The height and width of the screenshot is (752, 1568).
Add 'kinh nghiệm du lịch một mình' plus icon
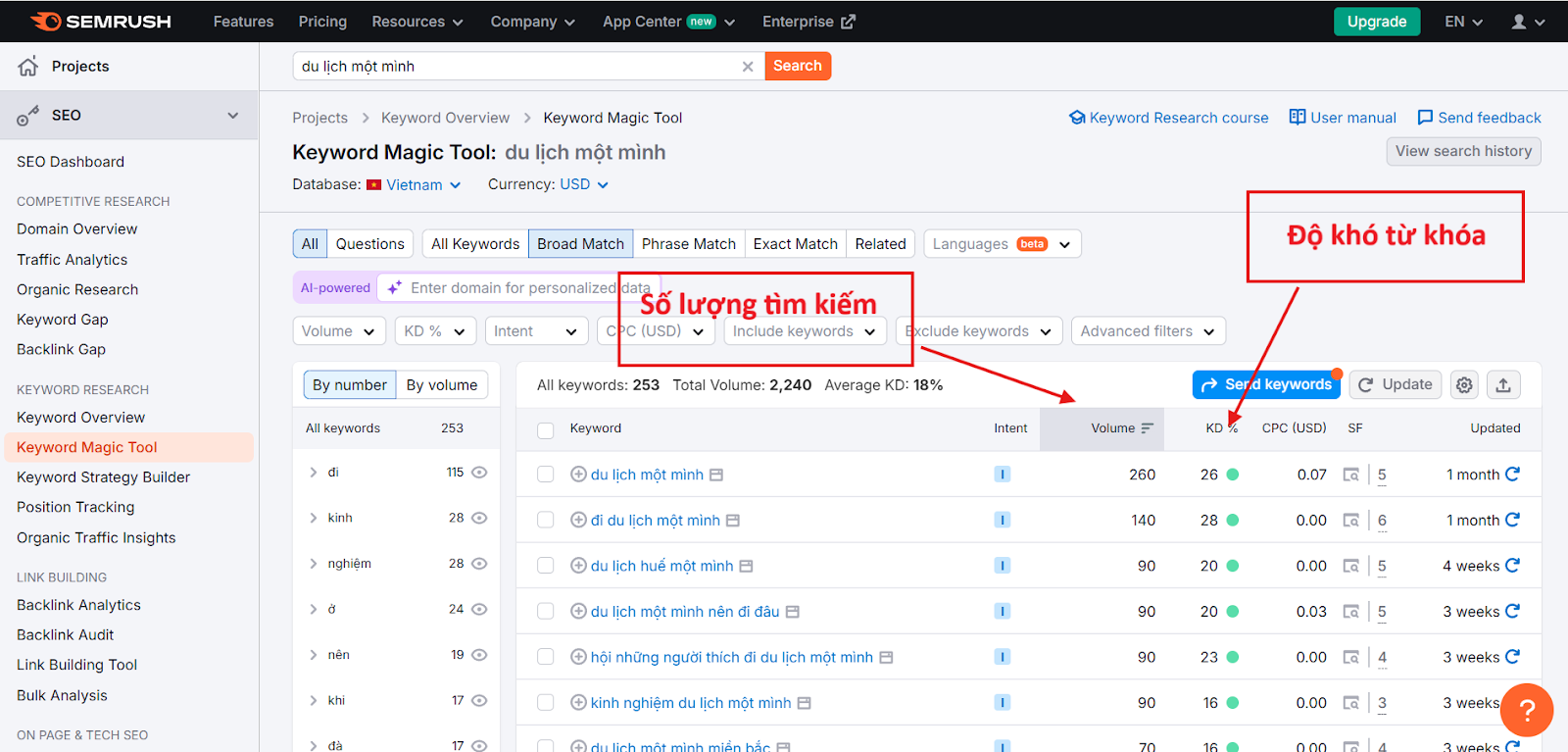coord(578,703)
